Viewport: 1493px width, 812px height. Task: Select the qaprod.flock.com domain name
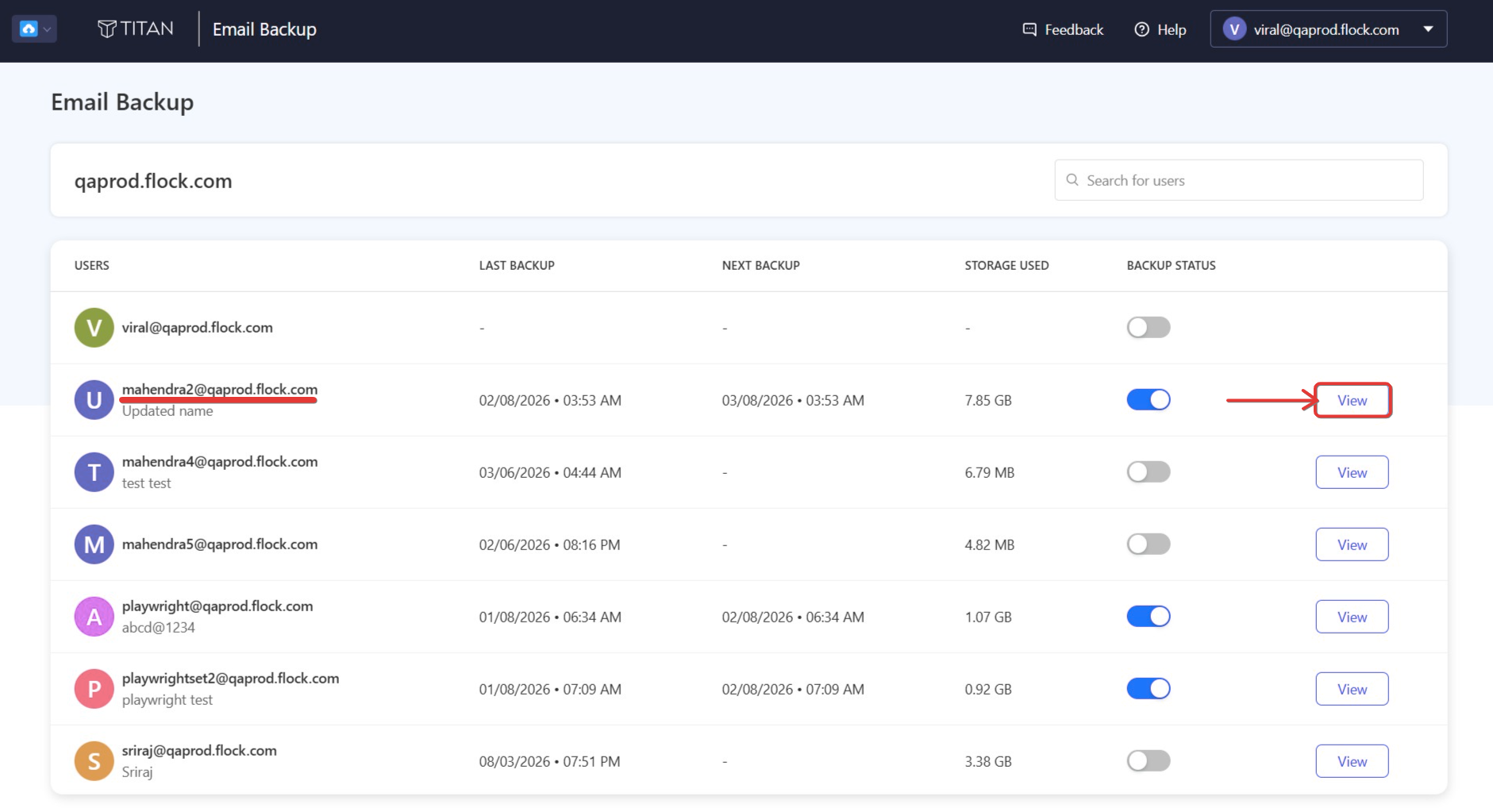tap(153, 181)
